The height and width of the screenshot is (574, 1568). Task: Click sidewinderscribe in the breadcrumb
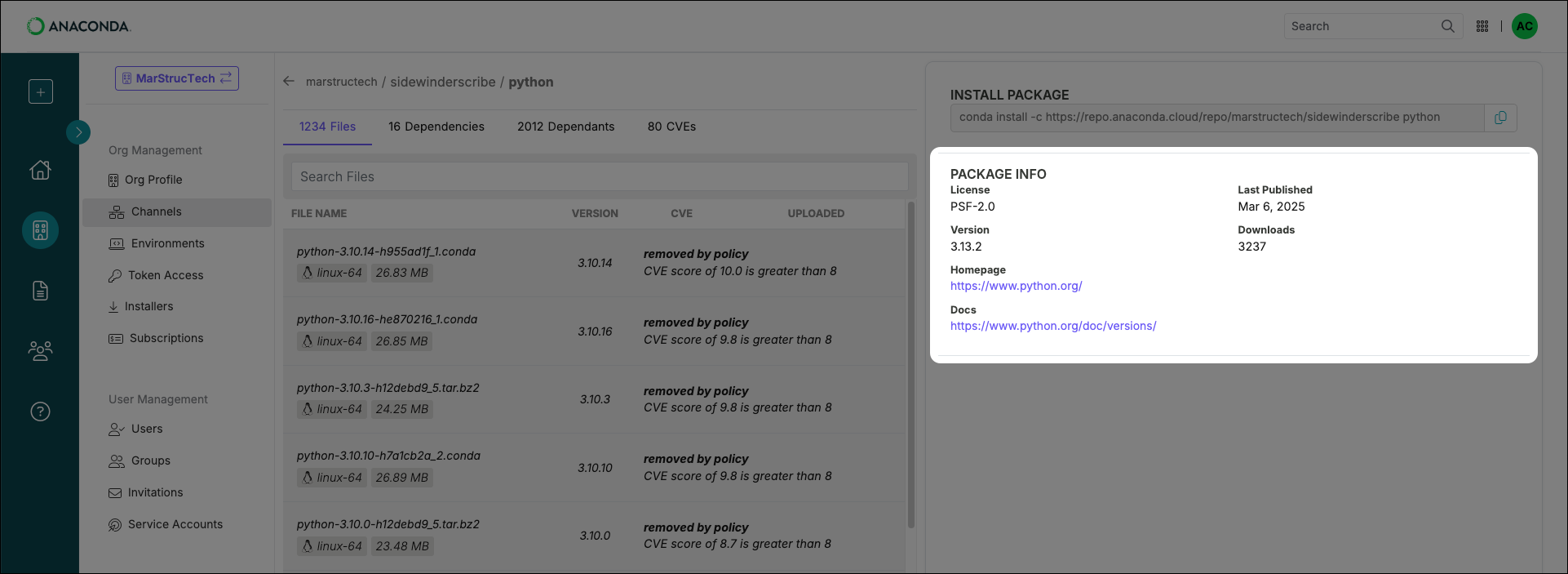[x=443, y=82]
